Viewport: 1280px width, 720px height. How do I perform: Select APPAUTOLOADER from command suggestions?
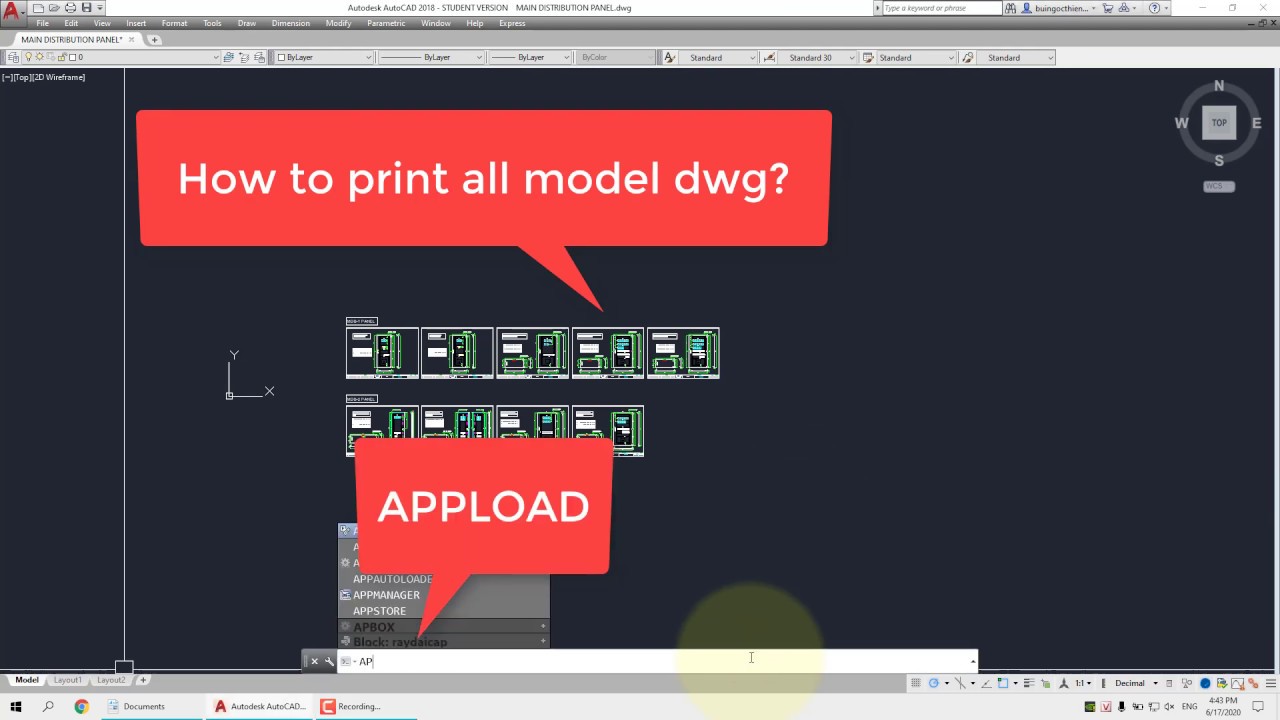pyautogui.click(x=444, y=579)
